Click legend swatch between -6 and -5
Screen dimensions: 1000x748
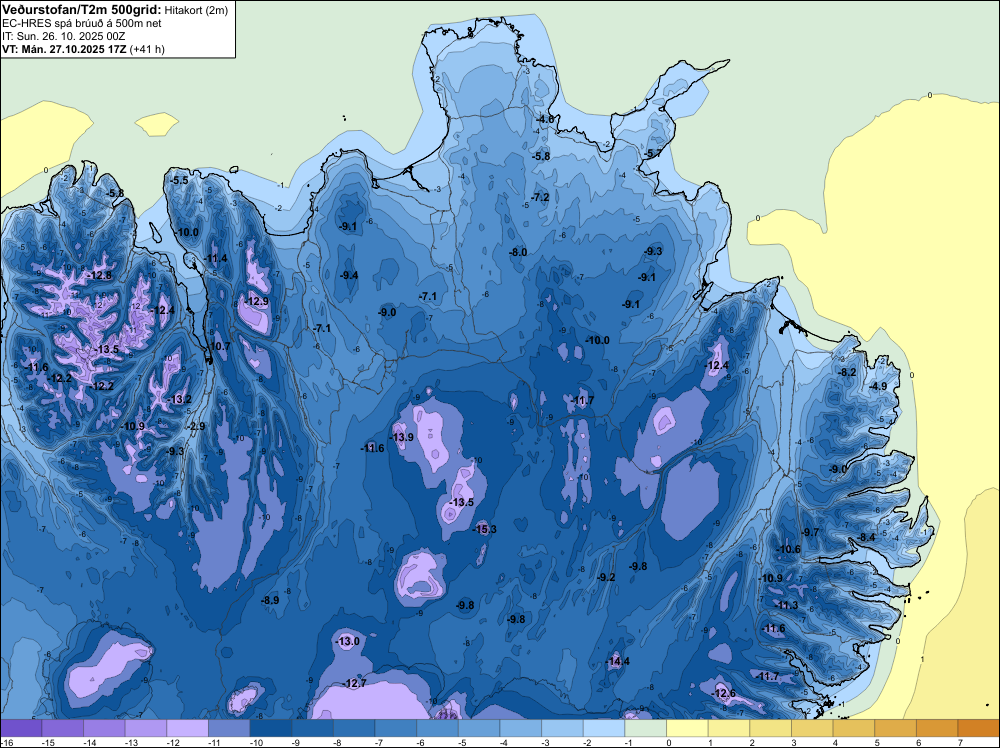tap(438, 728)
